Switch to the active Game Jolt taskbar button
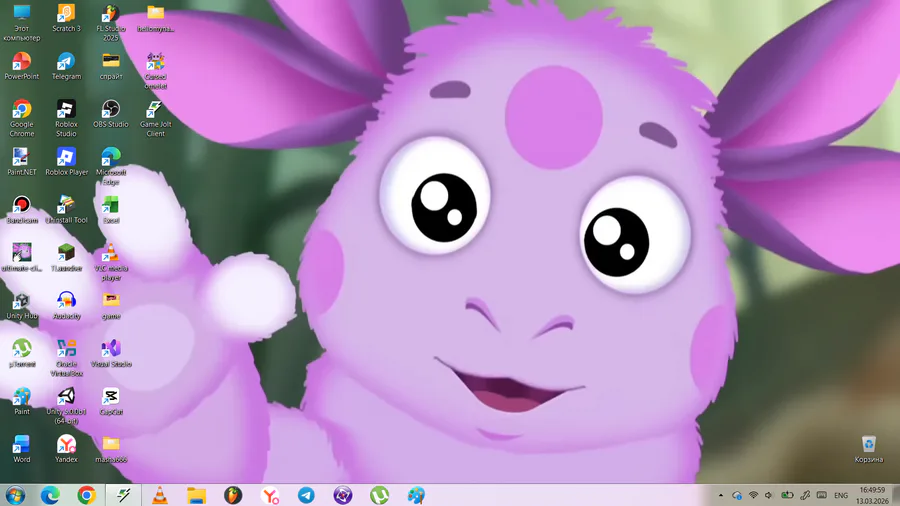This screenshot has height=506, width=900. coord(123,495)
